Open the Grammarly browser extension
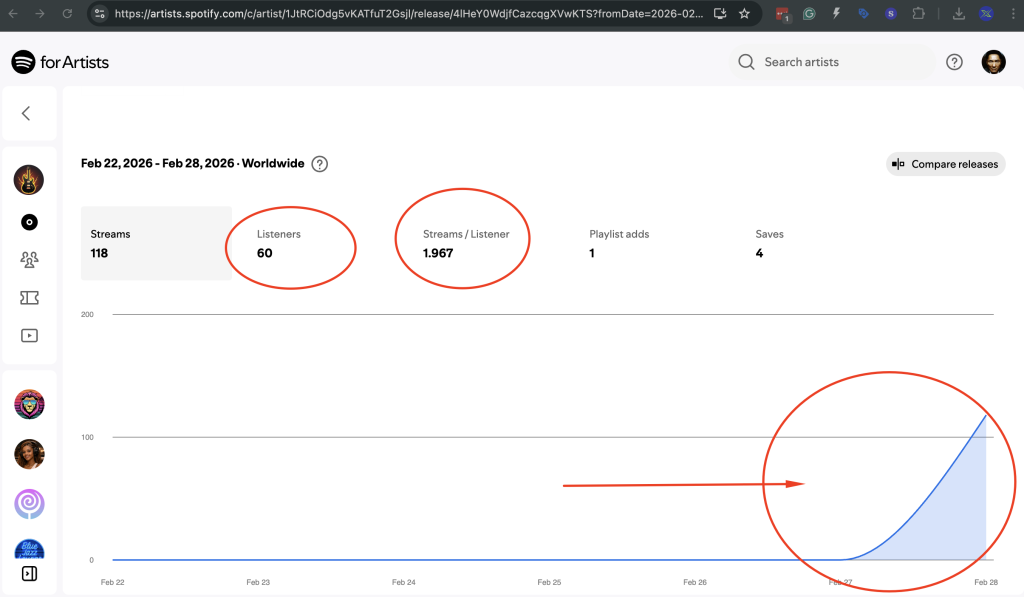 809,14
